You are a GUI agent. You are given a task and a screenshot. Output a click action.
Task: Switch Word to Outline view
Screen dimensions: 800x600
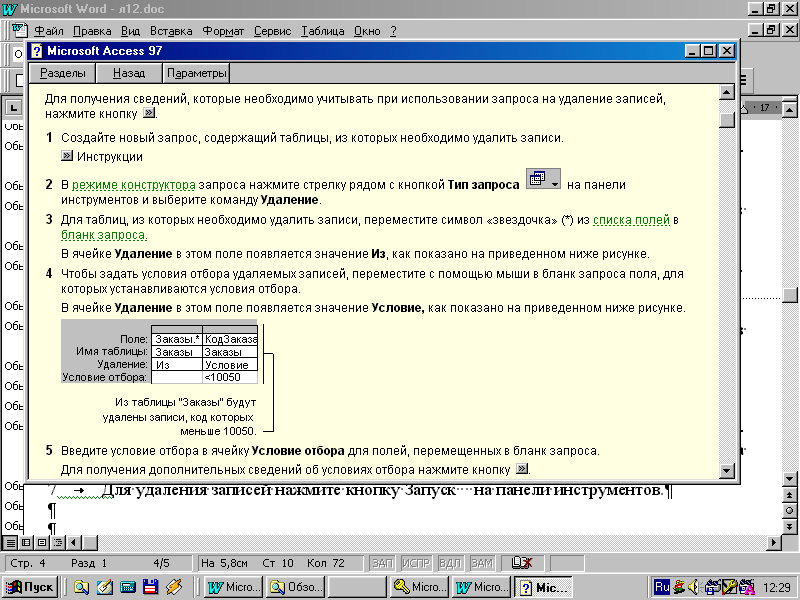tap(58, 542)
